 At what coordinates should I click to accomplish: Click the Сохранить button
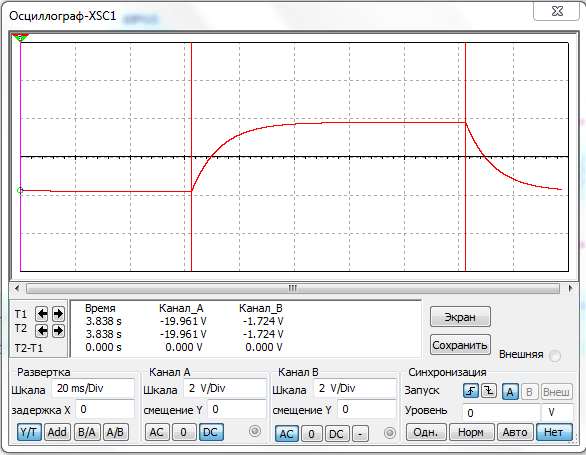(460, 345)
